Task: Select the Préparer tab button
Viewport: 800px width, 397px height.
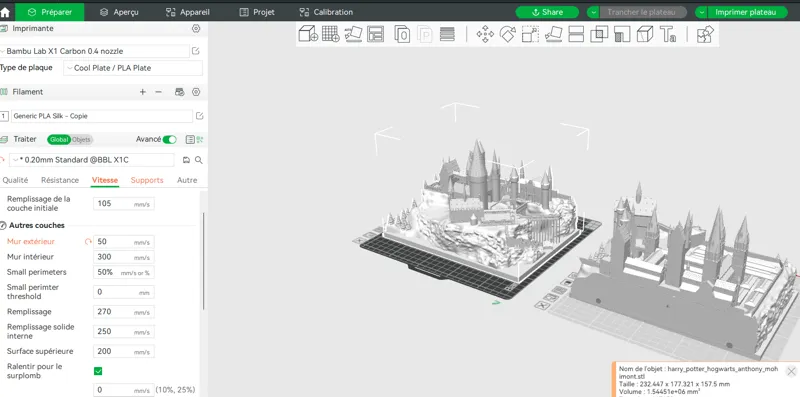Action: click(49, 12)
